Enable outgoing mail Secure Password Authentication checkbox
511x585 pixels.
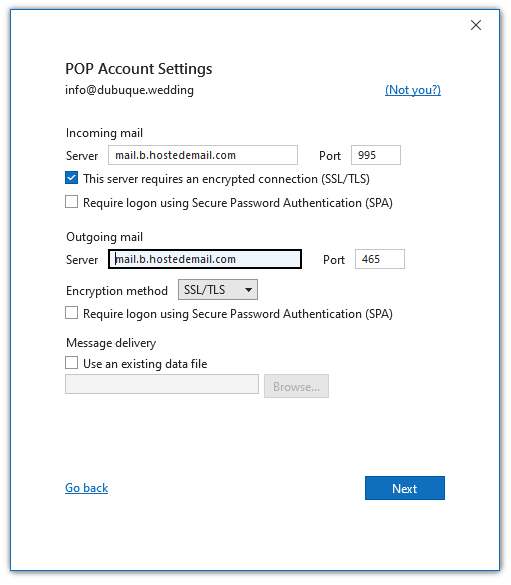click(72, 313)
